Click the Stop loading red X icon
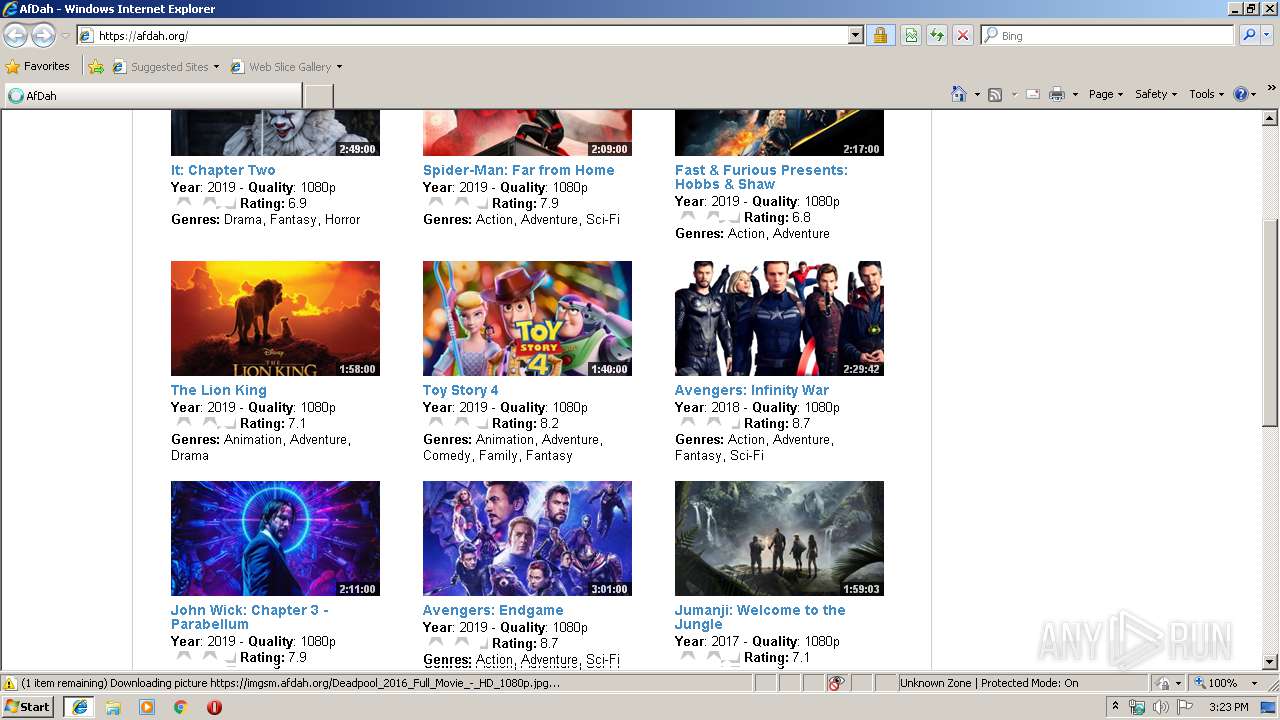Image resolution: width=1280 pixels, height=720 pixels. (963, 36)
